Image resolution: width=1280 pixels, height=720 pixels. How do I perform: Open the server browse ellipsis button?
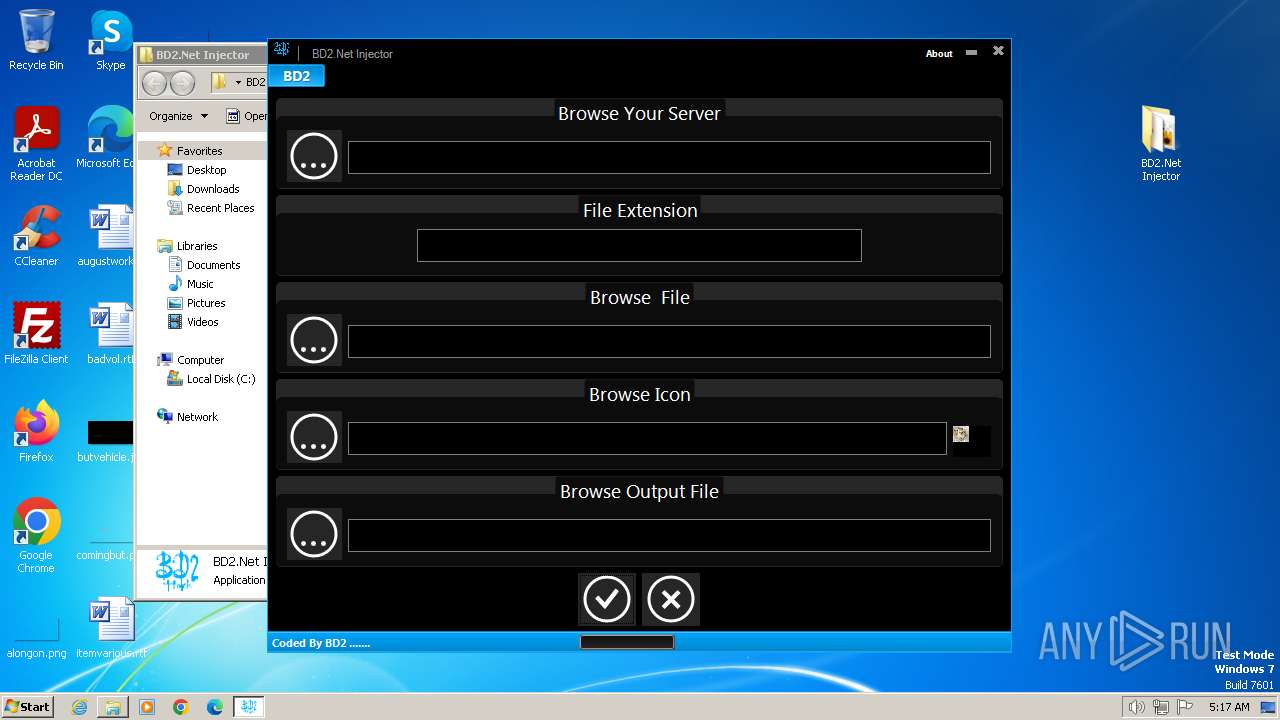(x=314, y=156)
